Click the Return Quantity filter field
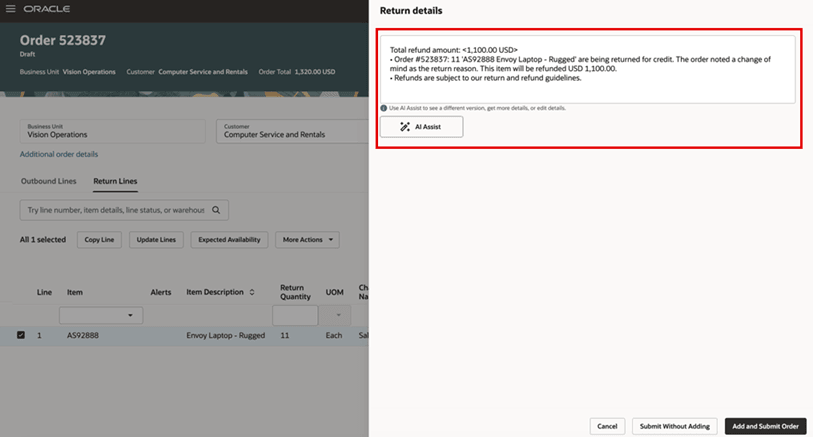Image resolution: width=813 pixels, height=437 pixels. 295,315
